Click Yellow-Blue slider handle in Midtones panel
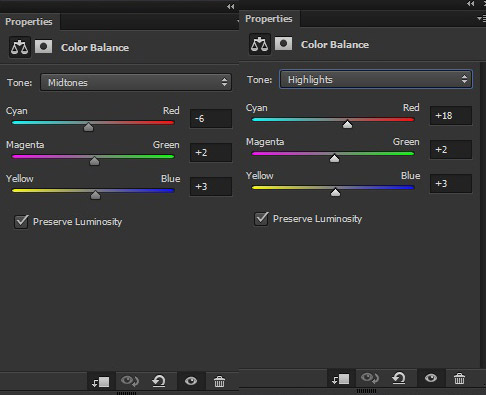 pyautogui.click(x=95, y=195)
